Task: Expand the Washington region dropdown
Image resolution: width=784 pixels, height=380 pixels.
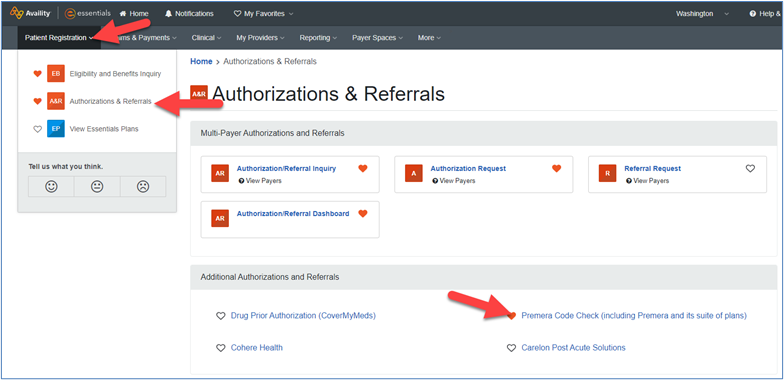Action: tap(702, 14)
